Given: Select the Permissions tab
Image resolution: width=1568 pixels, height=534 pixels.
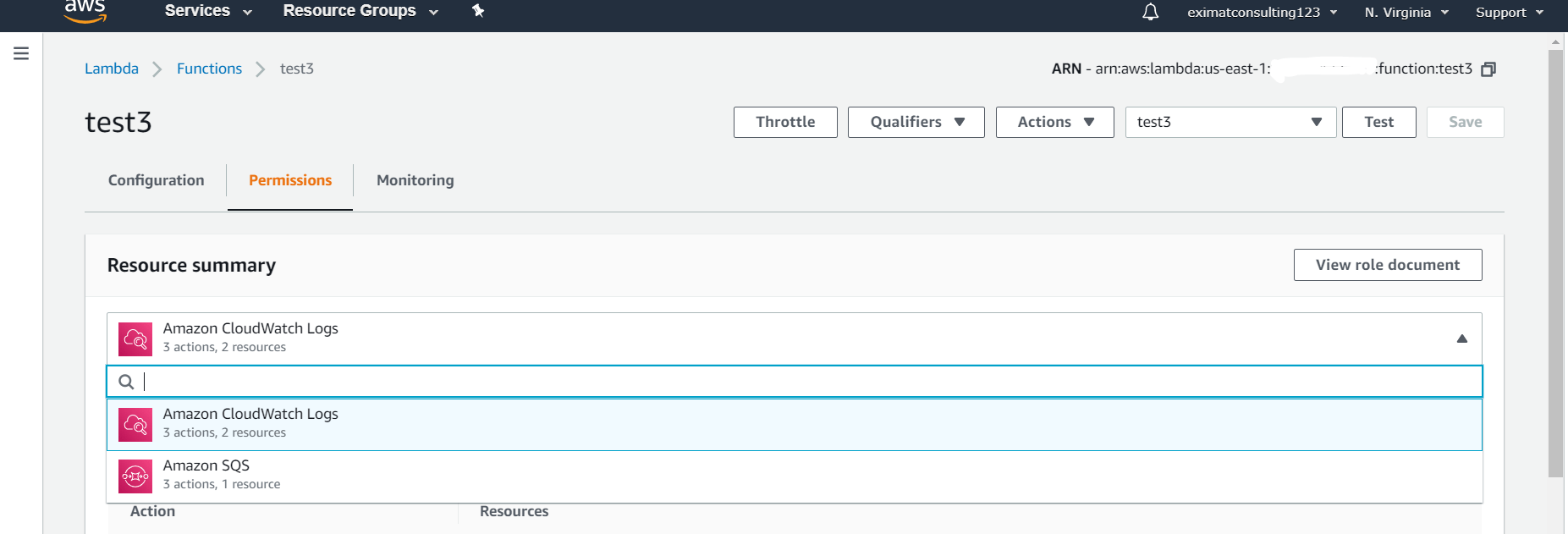Looking at the screenshot, I should coord(290,180).
